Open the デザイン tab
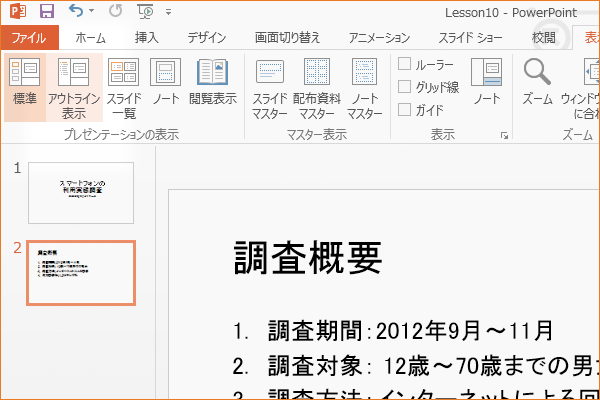The width and height of the screenshot is (600, 400). point(207,38)
